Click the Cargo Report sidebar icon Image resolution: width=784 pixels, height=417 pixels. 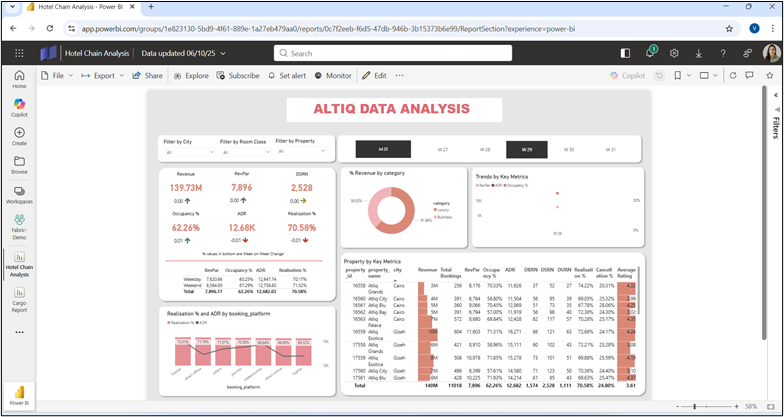[x=19, y=297]
